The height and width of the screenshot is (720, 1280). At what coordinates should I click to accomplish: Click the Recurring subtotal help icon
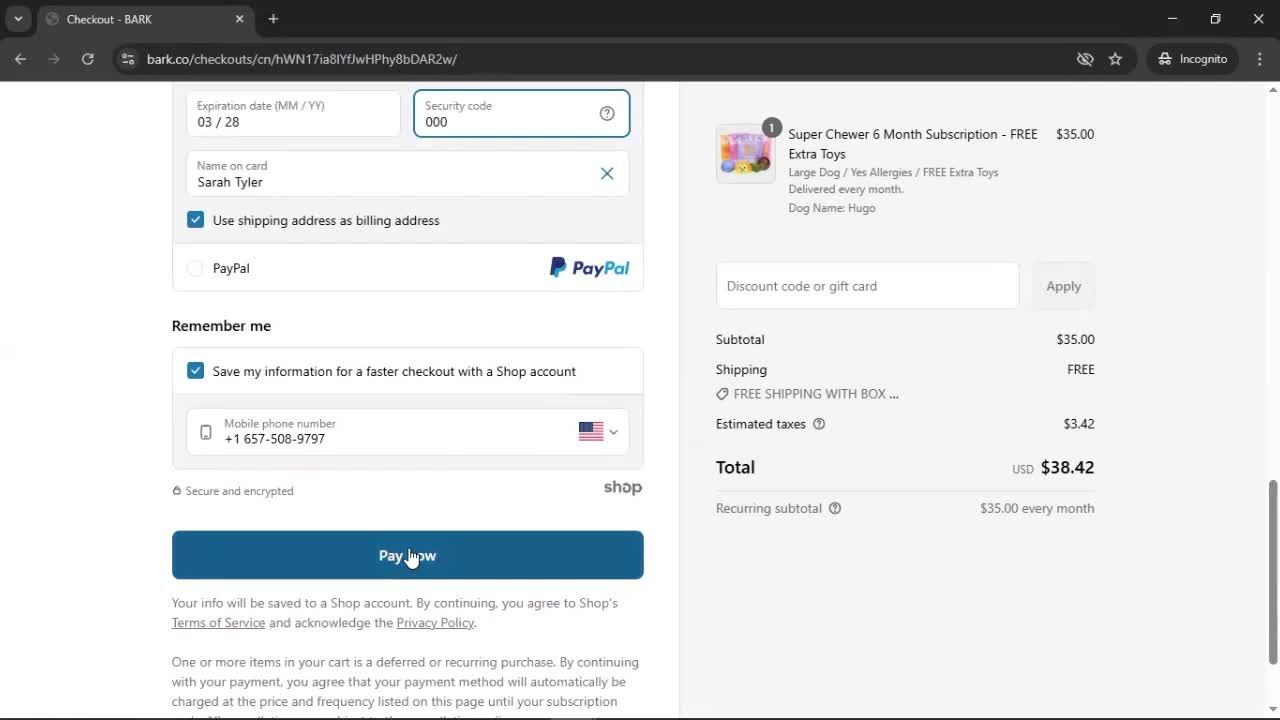click(x=835, y=508)
